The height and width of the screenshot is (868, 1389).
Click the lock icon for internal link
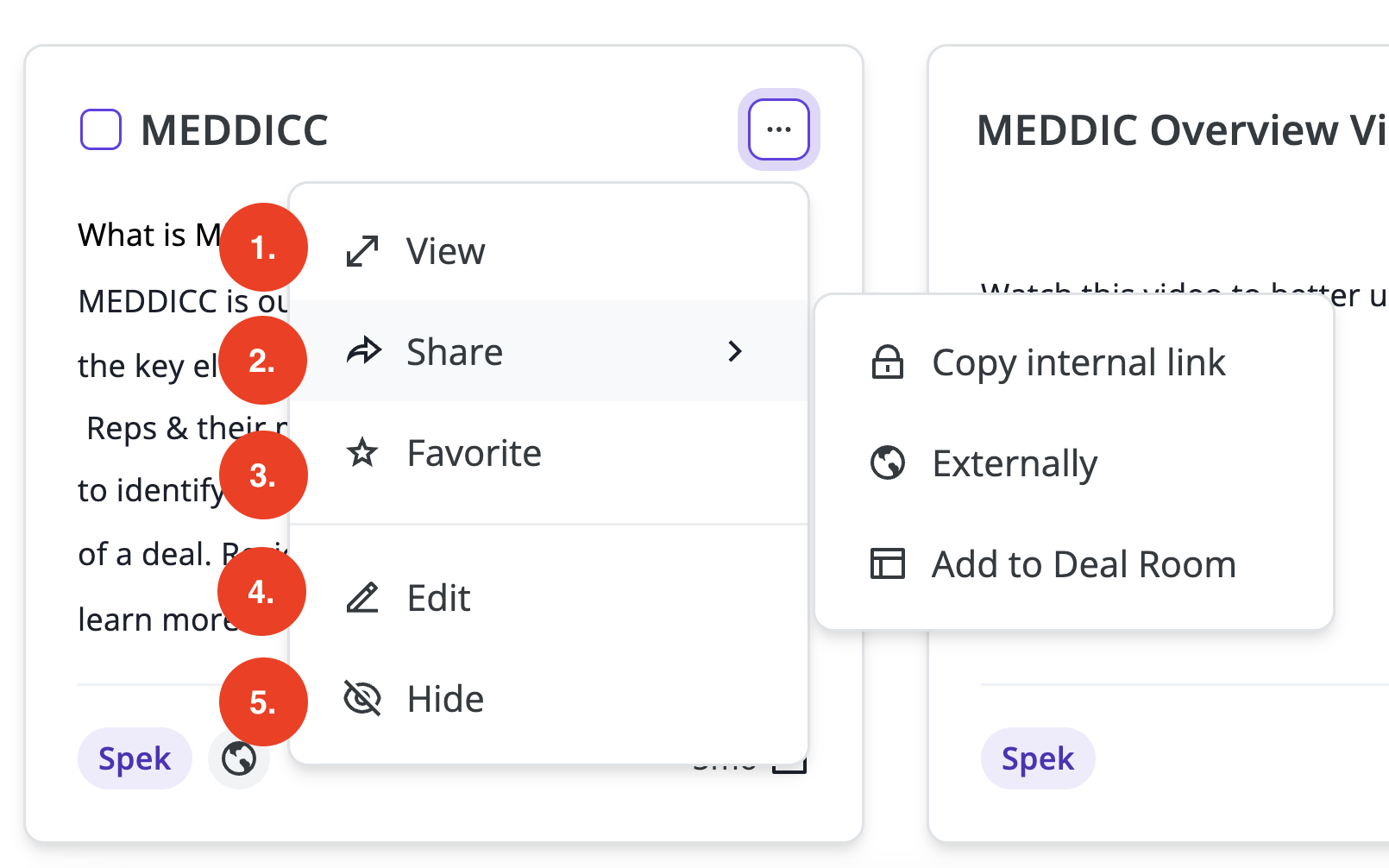[888, 362]
